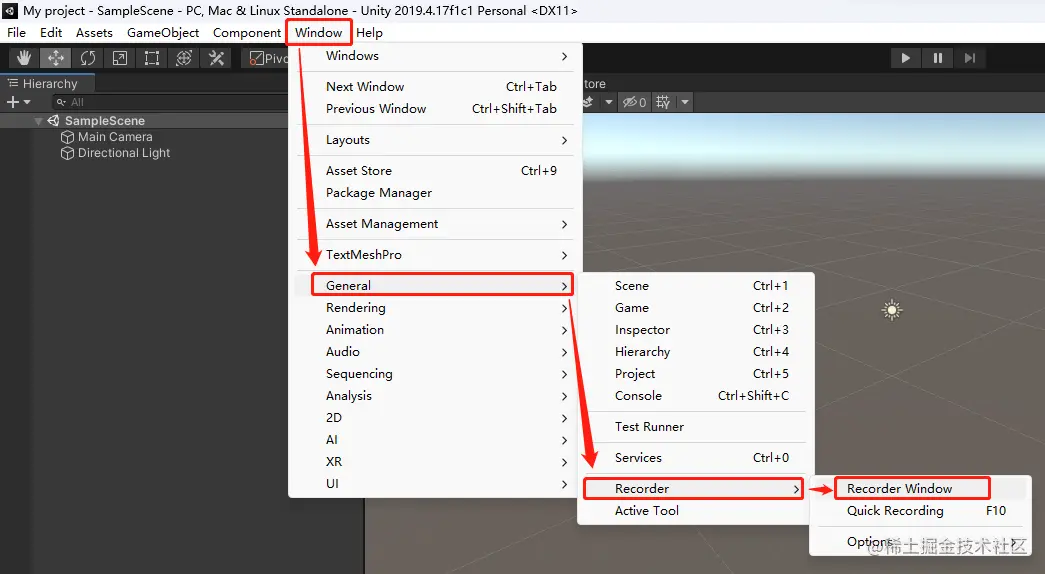Advance one frame with the Step button
Image resolution: width=1045 pixels, height=574 pixels.
(x=969, y=58)
